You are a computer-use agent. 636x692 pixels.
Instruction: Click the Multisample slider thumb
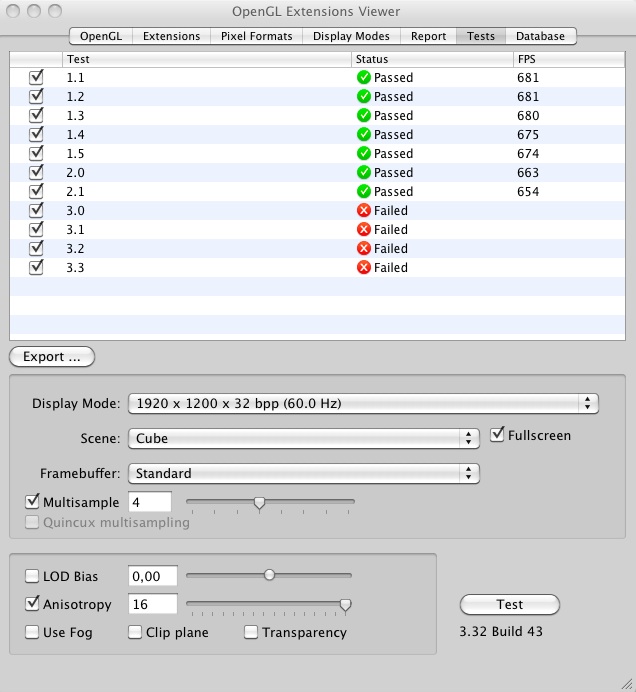(260, 503)
